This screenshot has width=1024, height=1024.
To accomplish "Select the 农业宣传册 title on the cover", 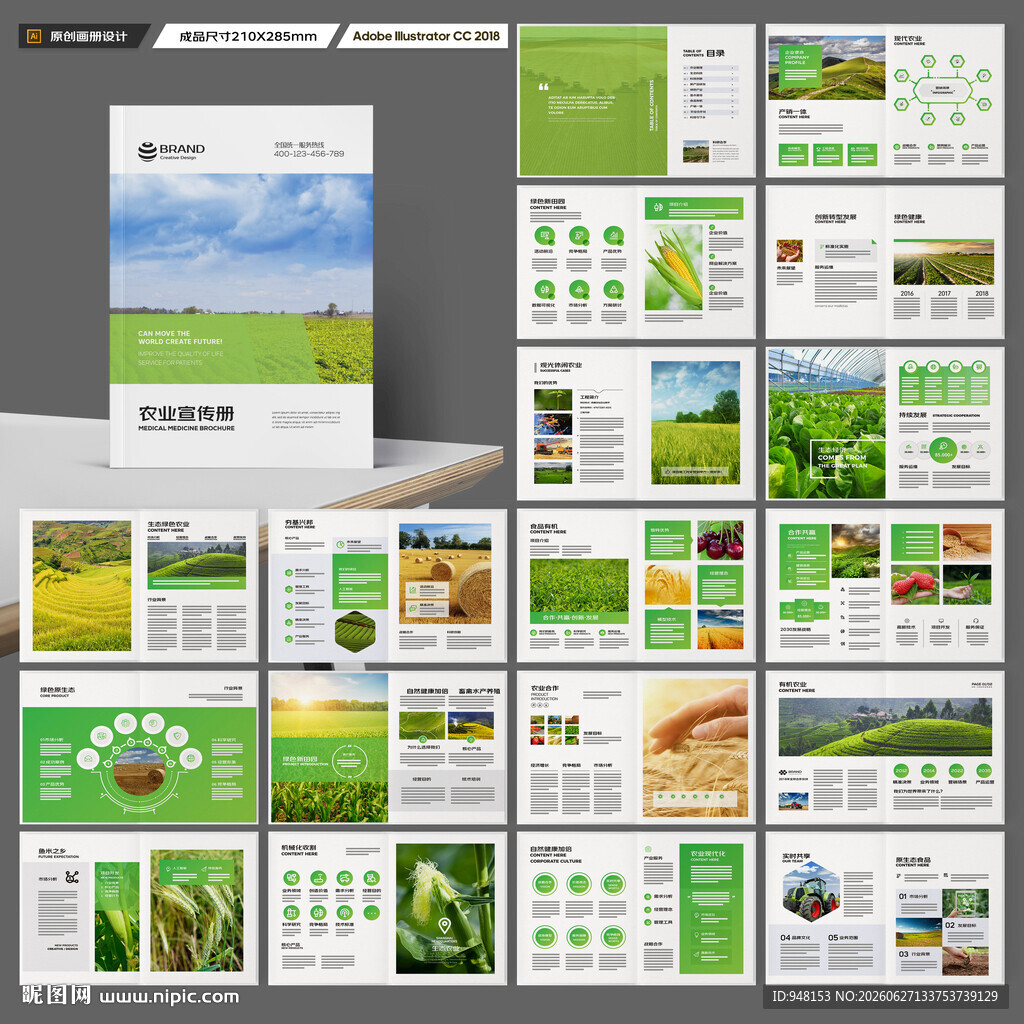I will coord(186,413).
